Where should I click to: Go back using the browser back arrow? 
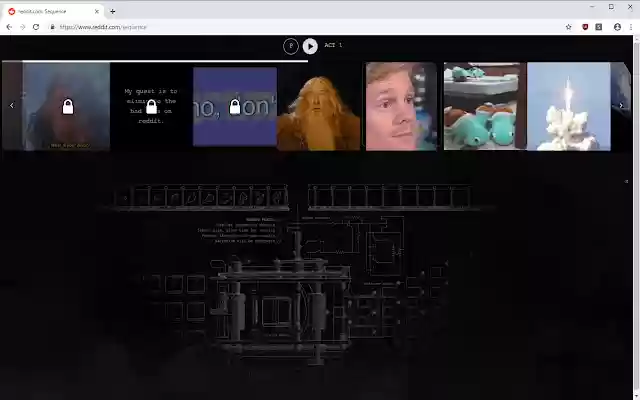(x=9, y=27)
